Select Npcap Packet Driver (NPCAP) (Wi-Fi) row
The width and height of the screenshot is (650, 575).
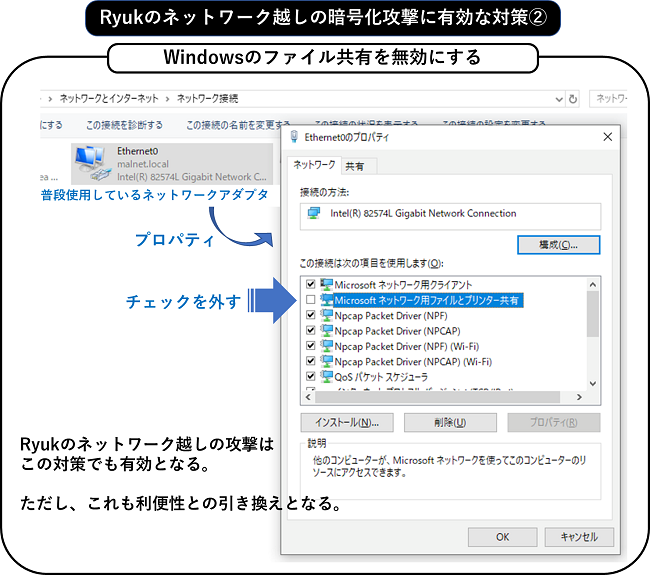tap(413, 361)
